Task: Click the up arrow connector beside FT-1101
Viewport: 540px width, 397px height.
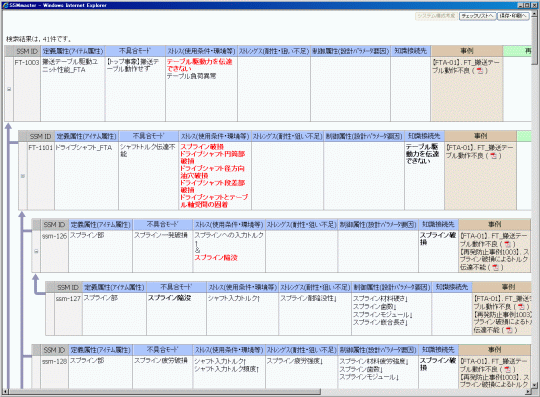Action: point(8,127)
